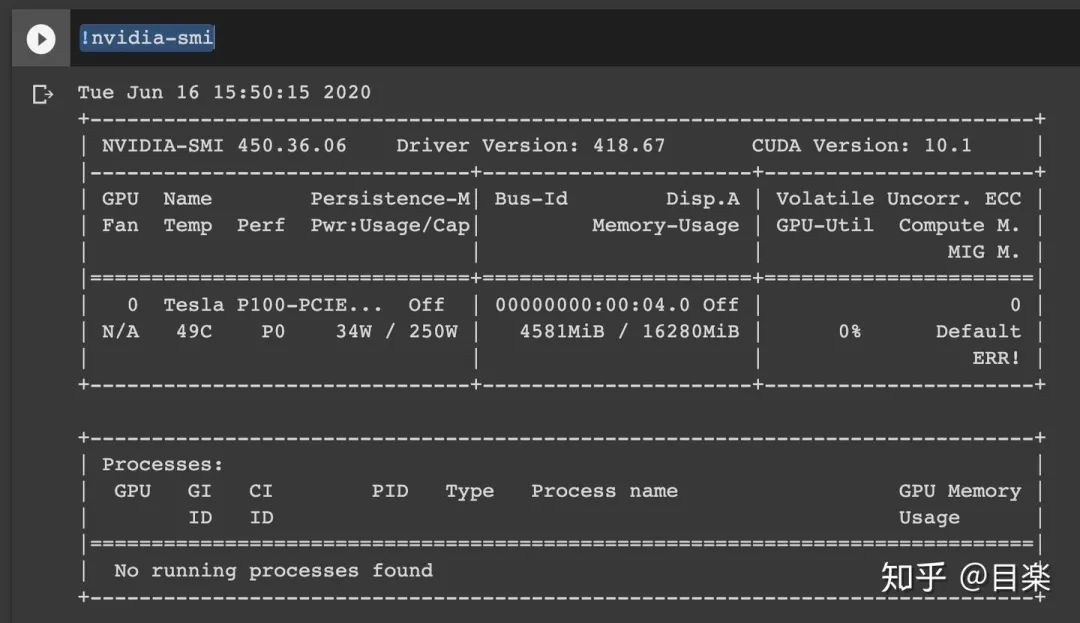
Task: Click the Tesla P100-PCIE GPU name
Action: (272, 304)
